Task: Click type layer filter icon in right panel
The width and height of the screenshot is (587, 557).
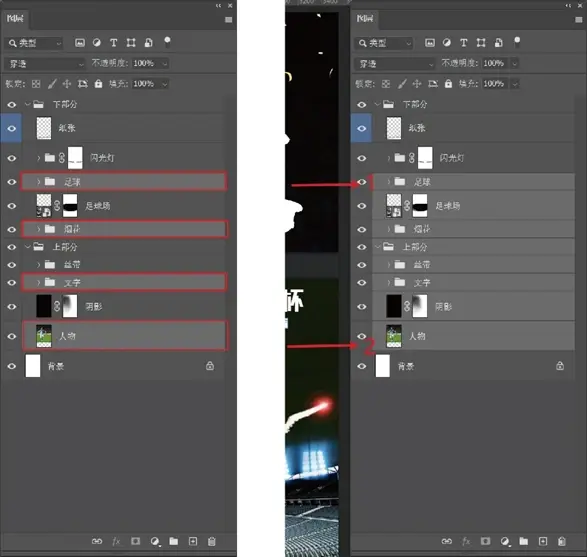Action: tap(463, 43)
